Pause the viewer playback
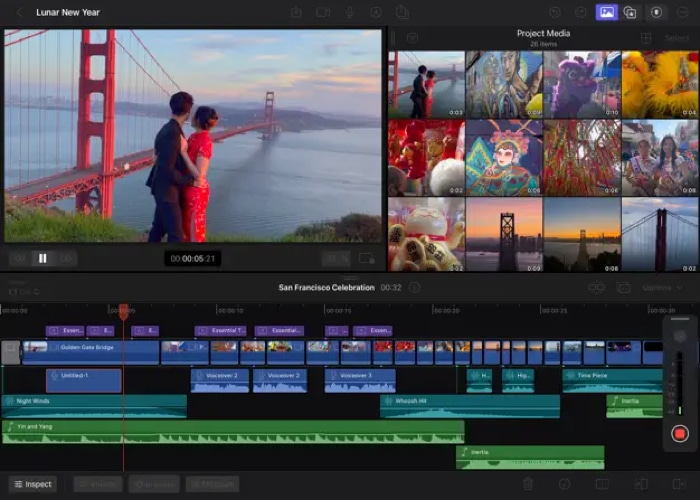This screenshot has height=500, width=700. click(42, 258)
